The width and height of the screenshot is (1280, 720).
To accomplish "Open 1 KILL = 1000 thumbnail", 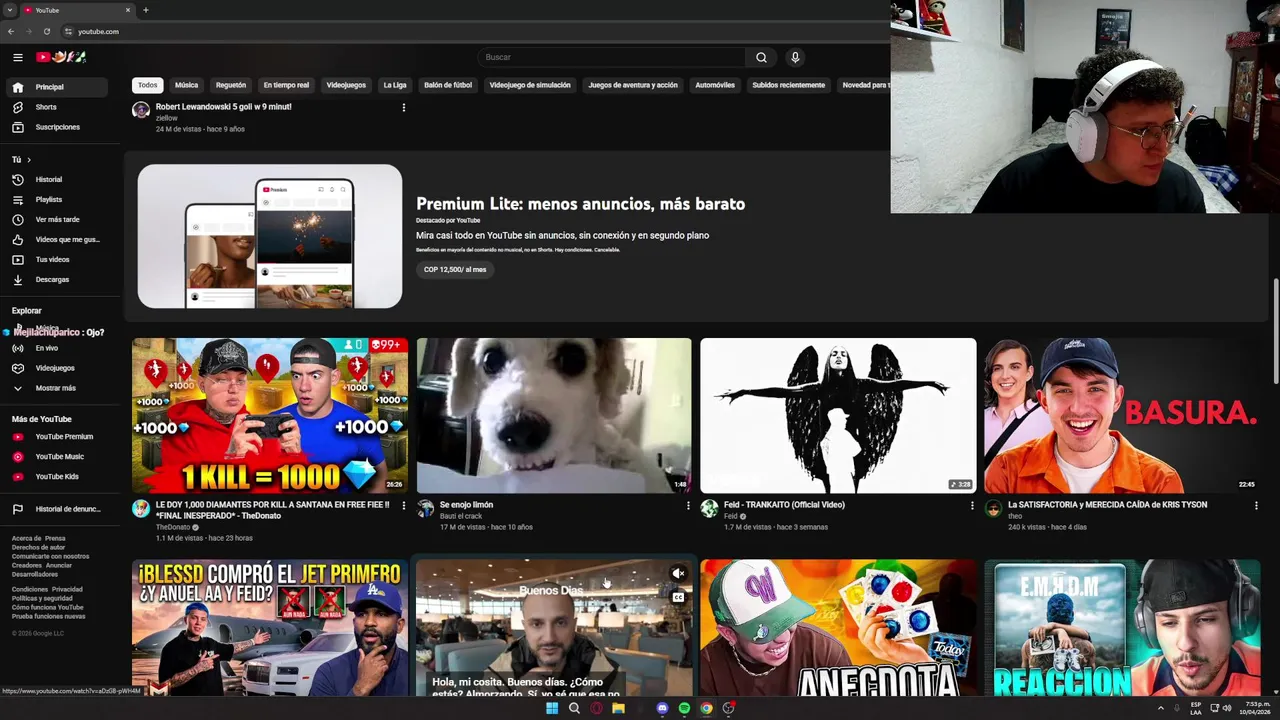I will pos(270,415).
